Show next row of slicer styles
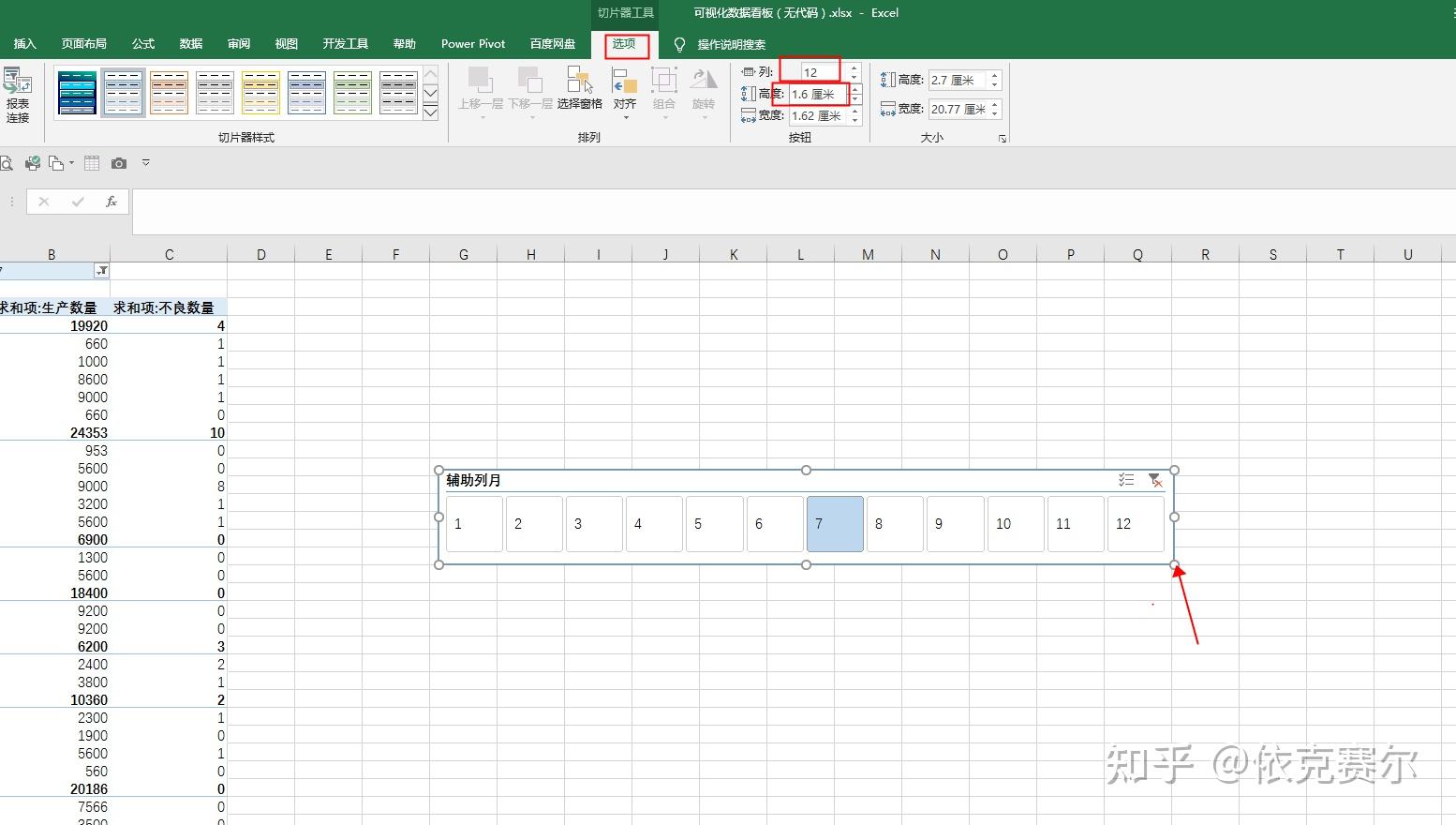1456x825 pixels. 431,93
